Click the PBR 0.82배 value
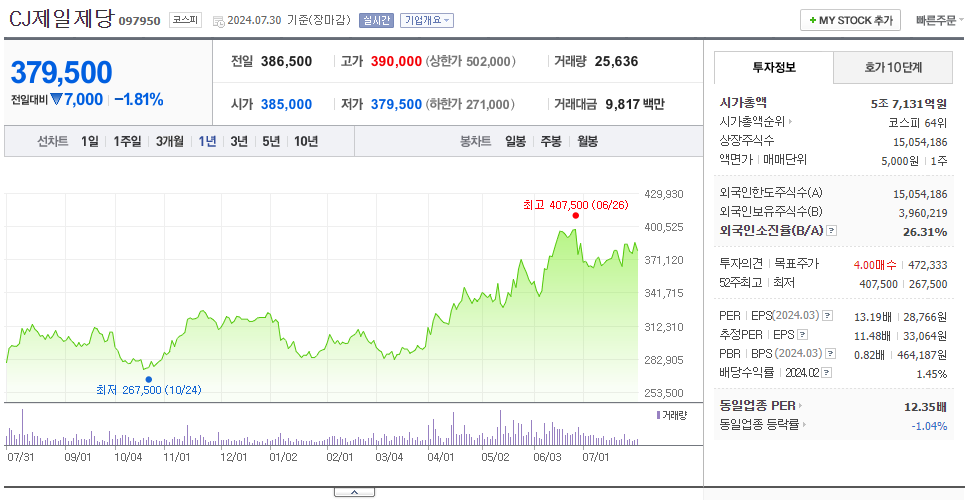968x500 pixels. point(874,355)
